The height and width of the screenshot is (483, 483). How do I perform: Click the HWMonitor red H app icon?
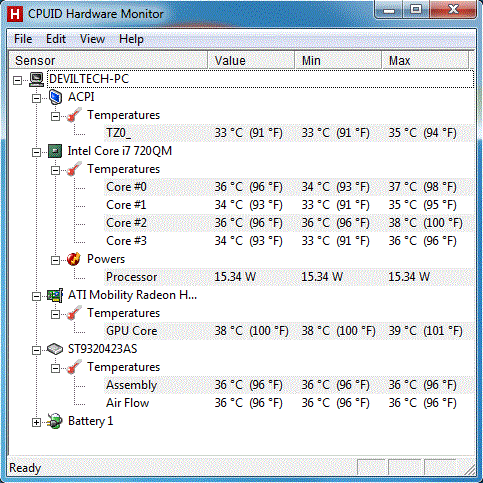pos(15,14)
